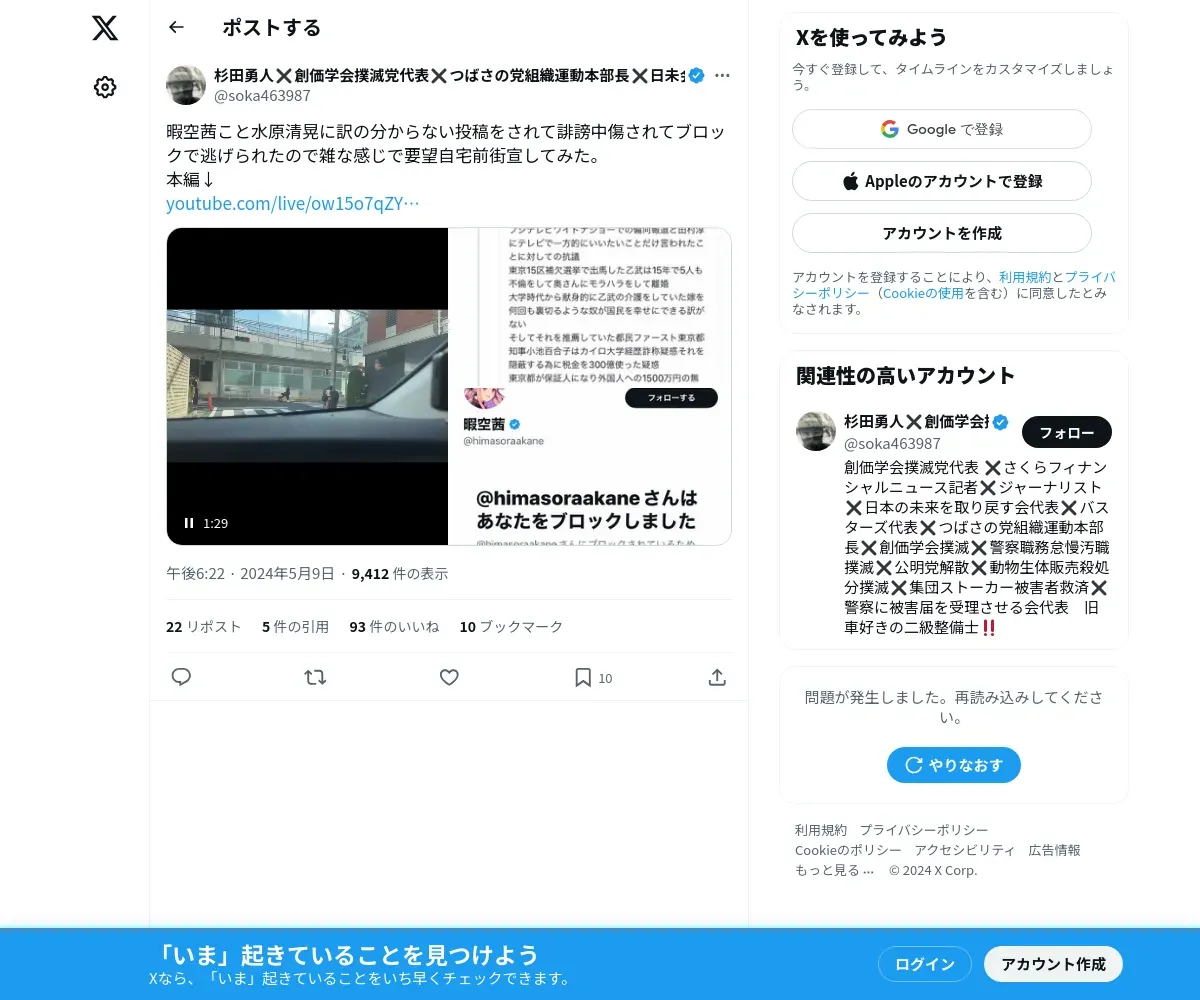Log in with bottom bar ログイン button
Image resolution: width=1200 pixels, height=1000 pixels.
coord(925,964)
